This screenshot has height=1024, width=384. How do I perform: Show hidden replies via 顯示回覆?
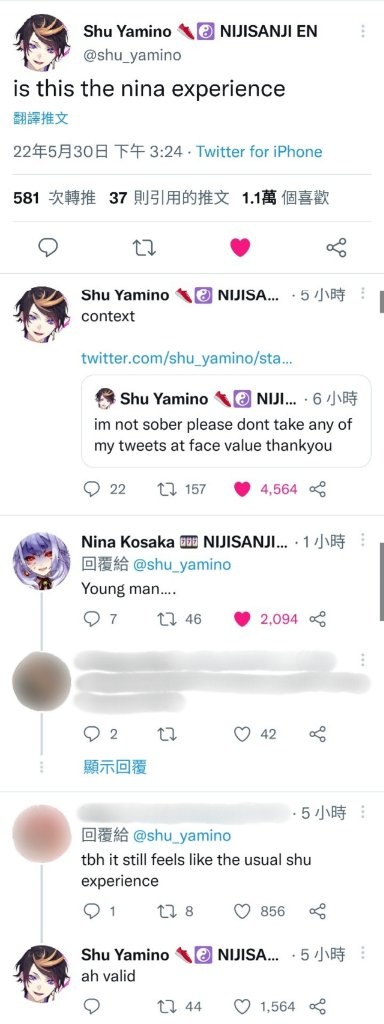click(x=115, y=767)
